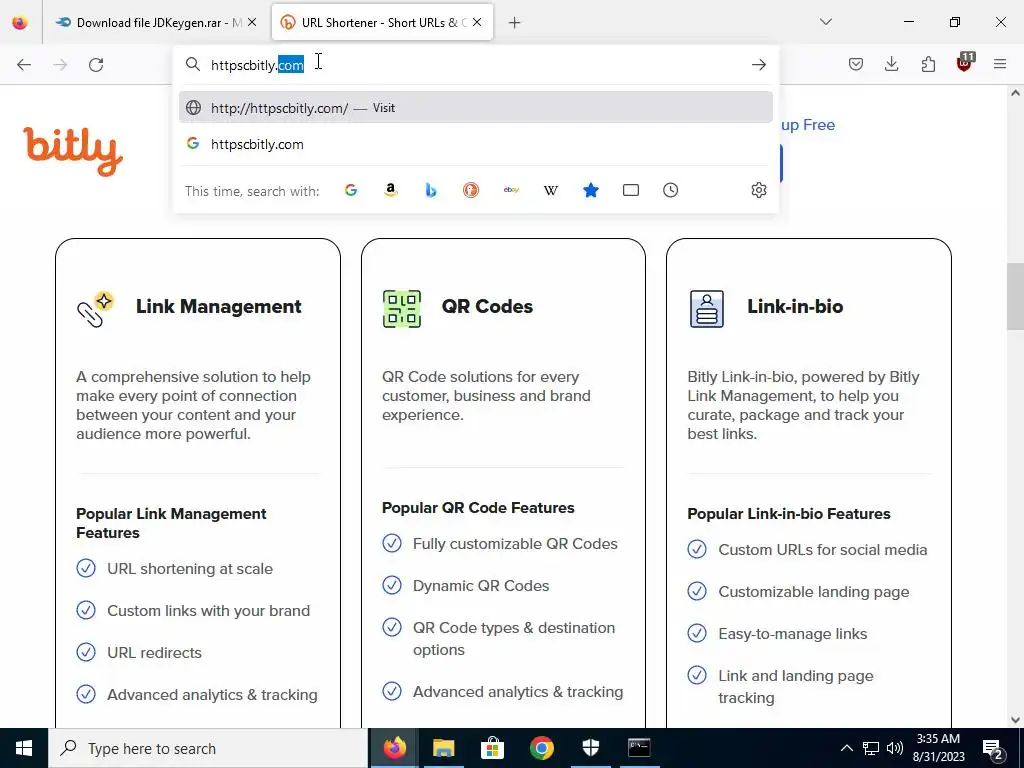Open the uBlock Origin extension
Image resolution: width=1024 pixels, height=768 pixels.
pos(965,63)
